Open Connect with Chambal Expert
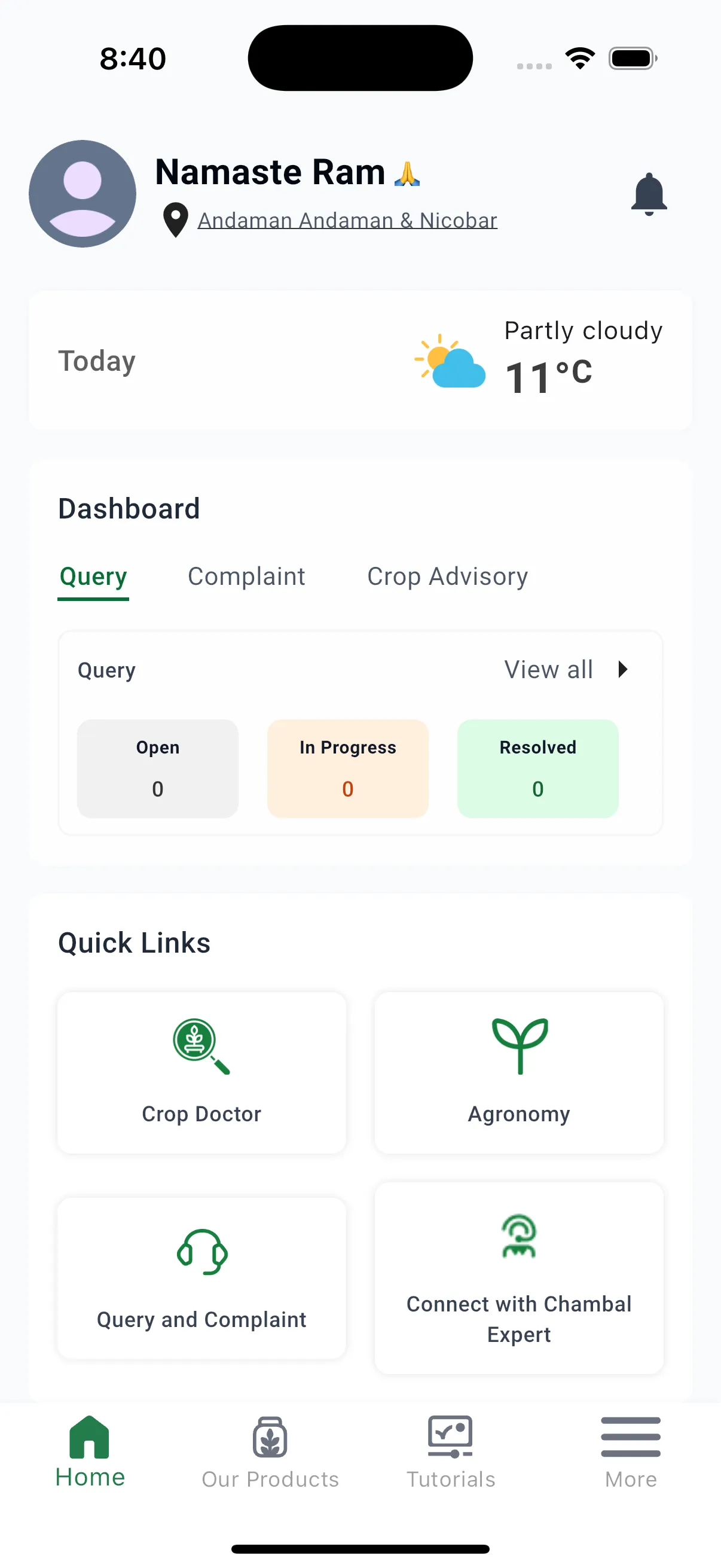The height and width of the screenshot is (1568, 721). tap(519, 1279)
